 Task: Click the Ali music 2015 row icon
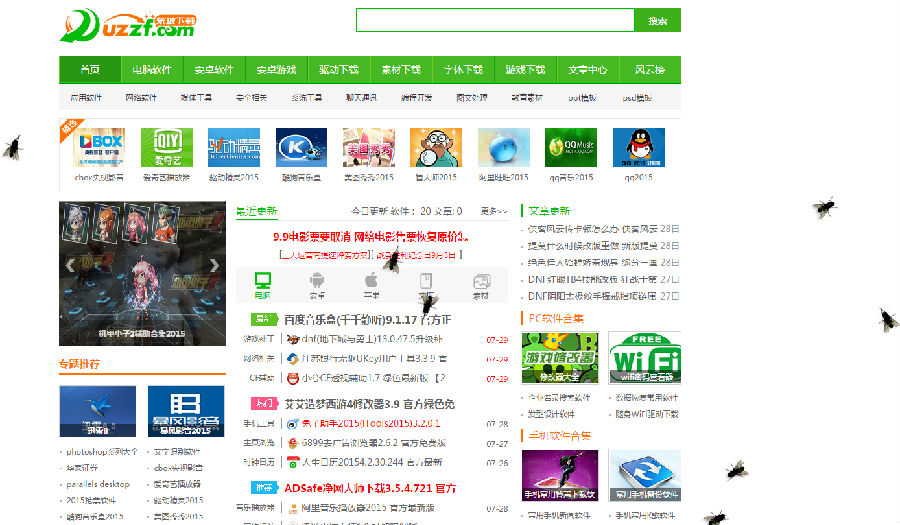[x=293, y=508]
